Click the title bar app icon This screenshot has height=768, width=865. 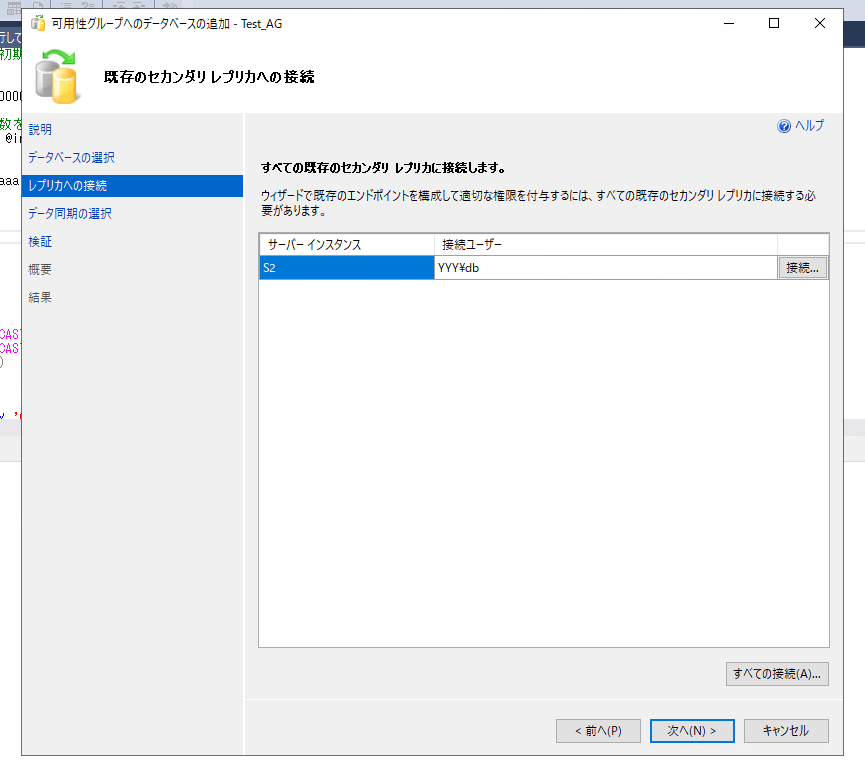[x=38, y=24]
